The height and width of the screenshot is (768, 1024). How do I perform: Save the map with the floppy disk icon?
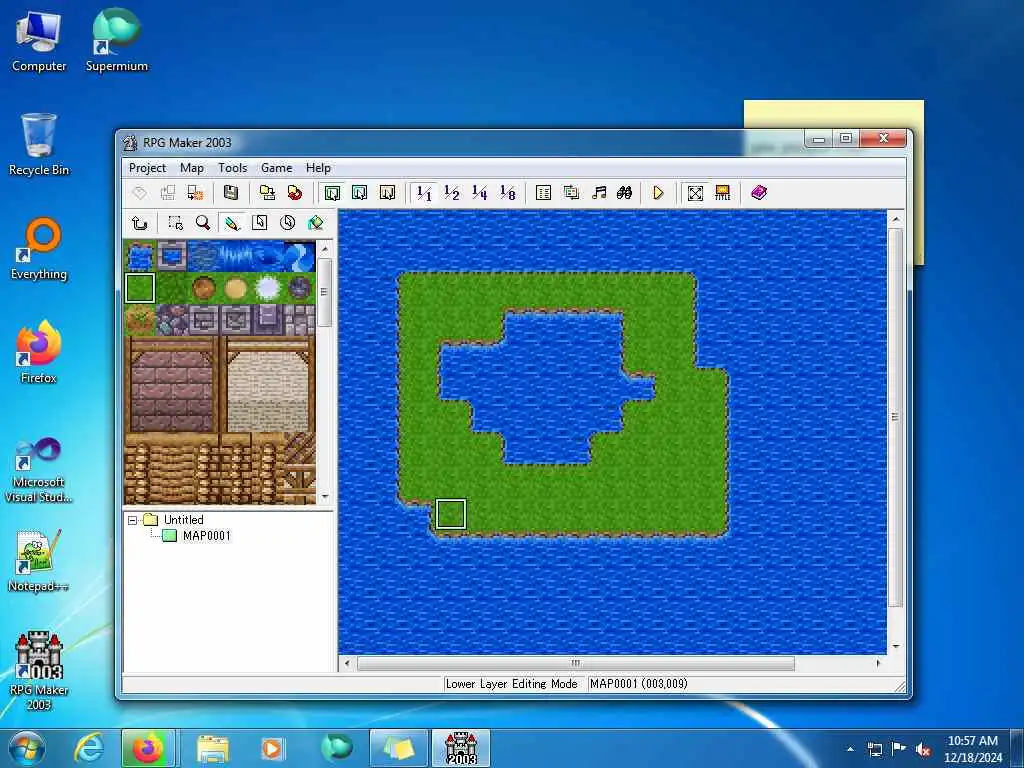pos(231,193)
